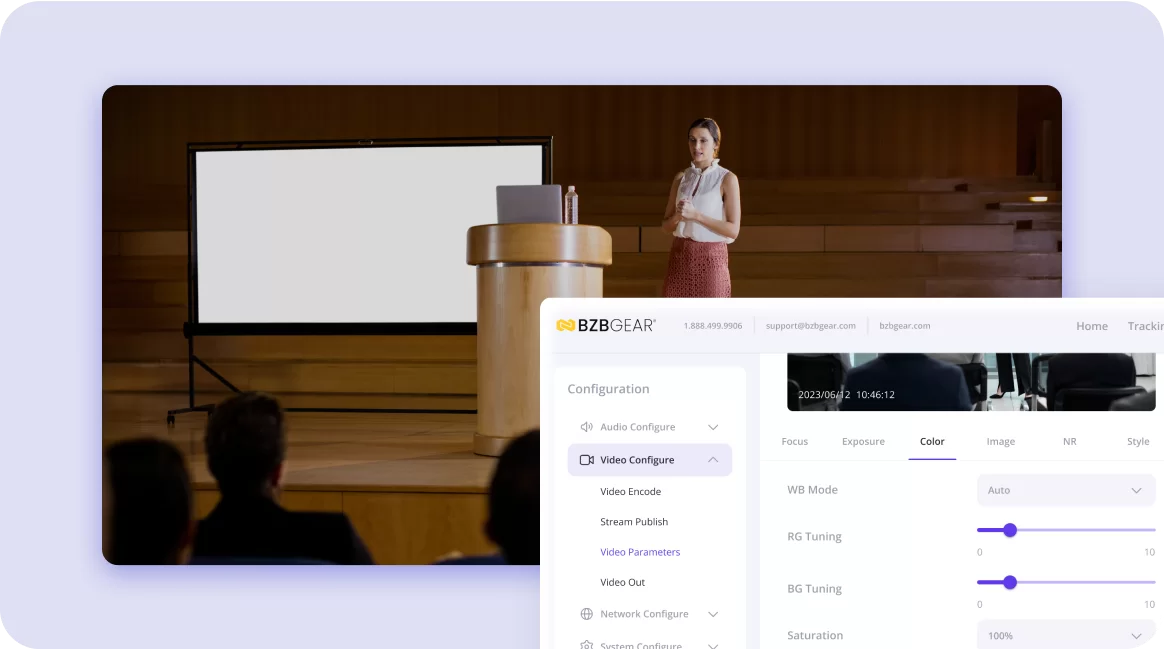This screenshot has width=1164, height=649.
Task: Open the NR tab
Action: [1070, 441]
